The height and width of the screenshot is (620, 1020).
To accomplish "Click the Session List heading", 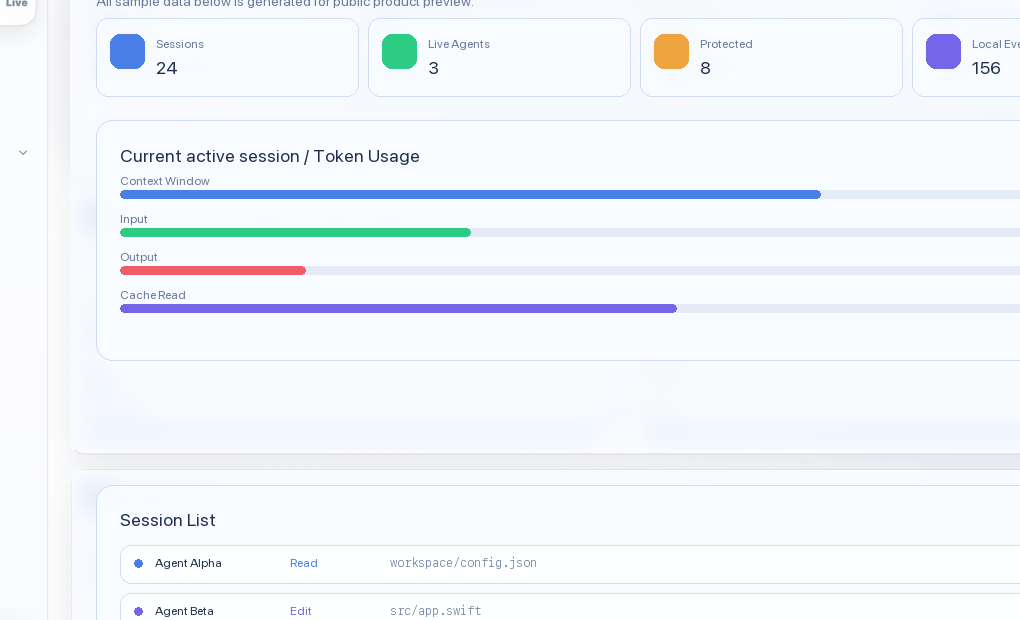I will pyautogui.click(x=168, y=520).
